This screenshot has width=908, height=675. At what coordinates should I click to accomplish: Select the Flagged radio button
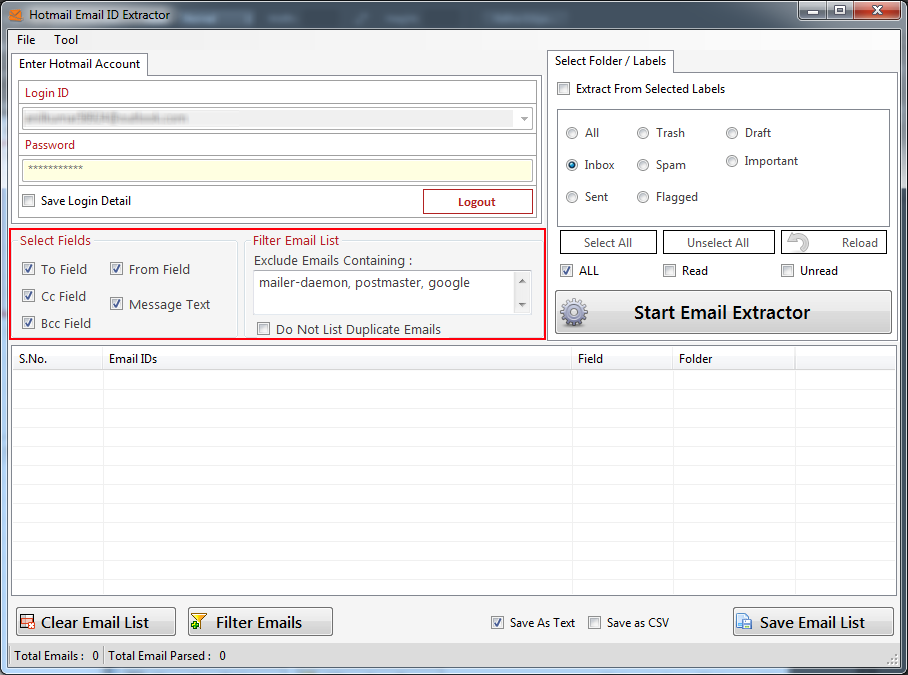(x=643, y=197)
